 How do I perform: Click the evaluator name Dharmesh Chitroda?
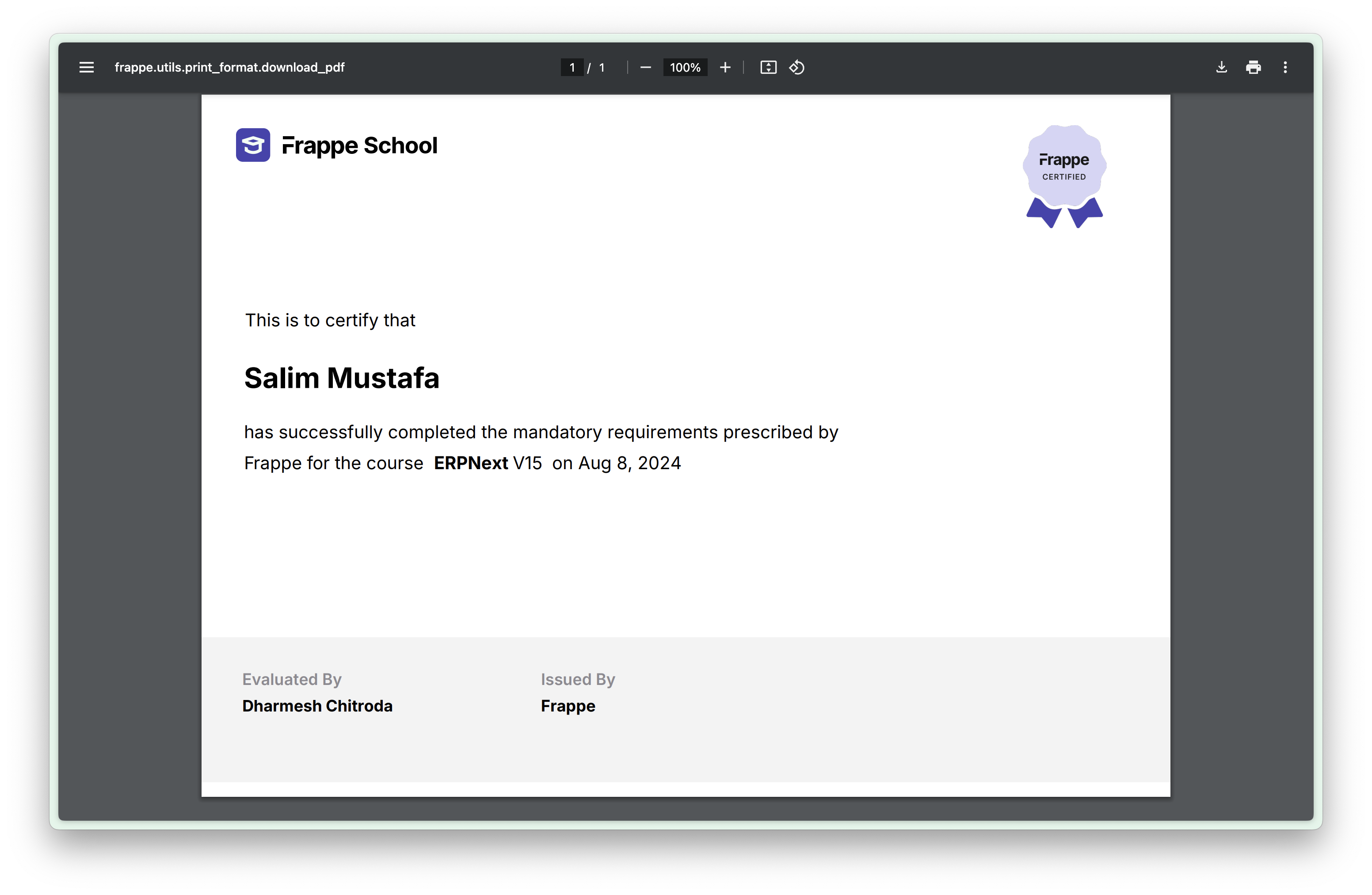click(x=317, y=706)
